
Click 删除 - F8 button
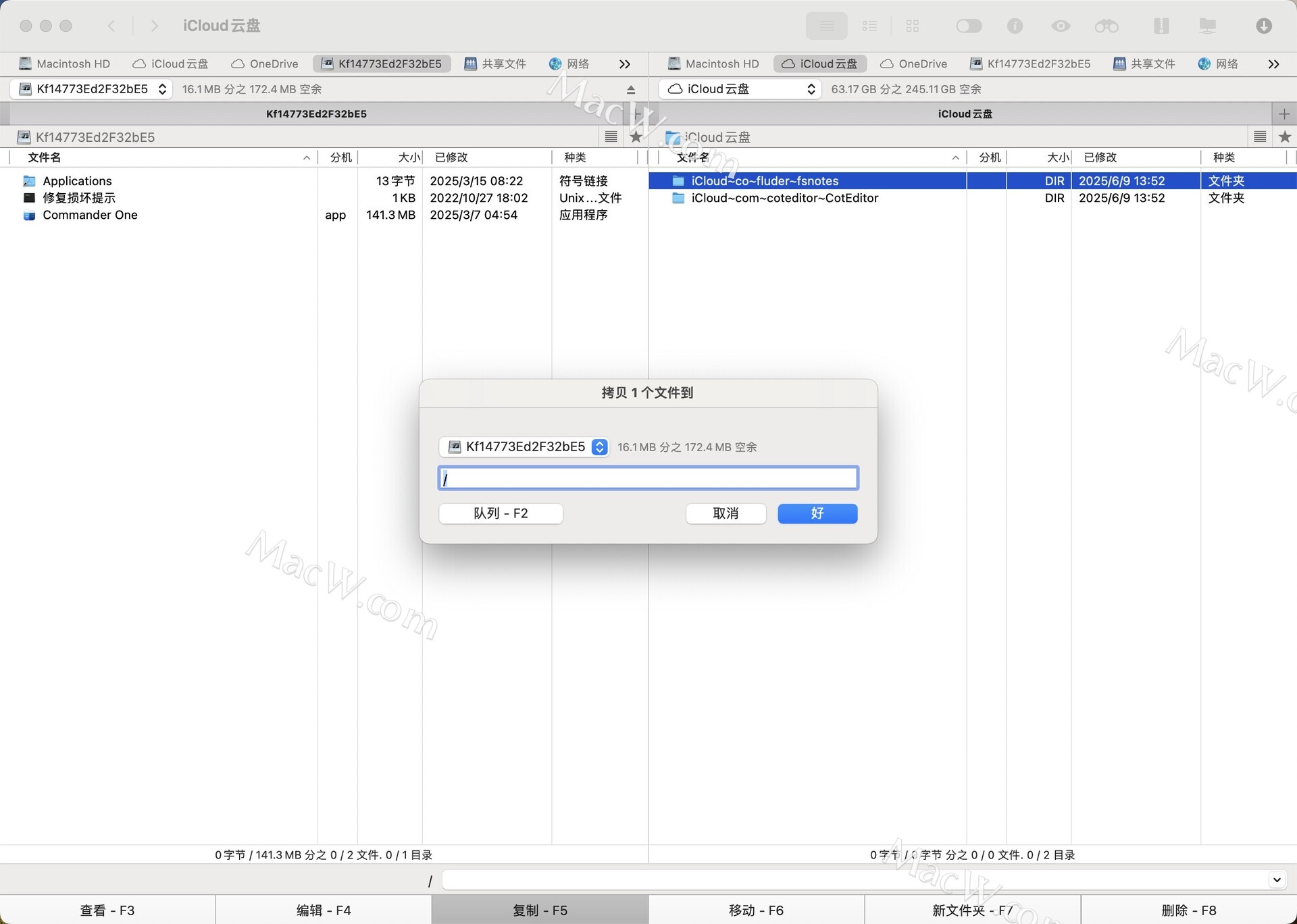1189,910
